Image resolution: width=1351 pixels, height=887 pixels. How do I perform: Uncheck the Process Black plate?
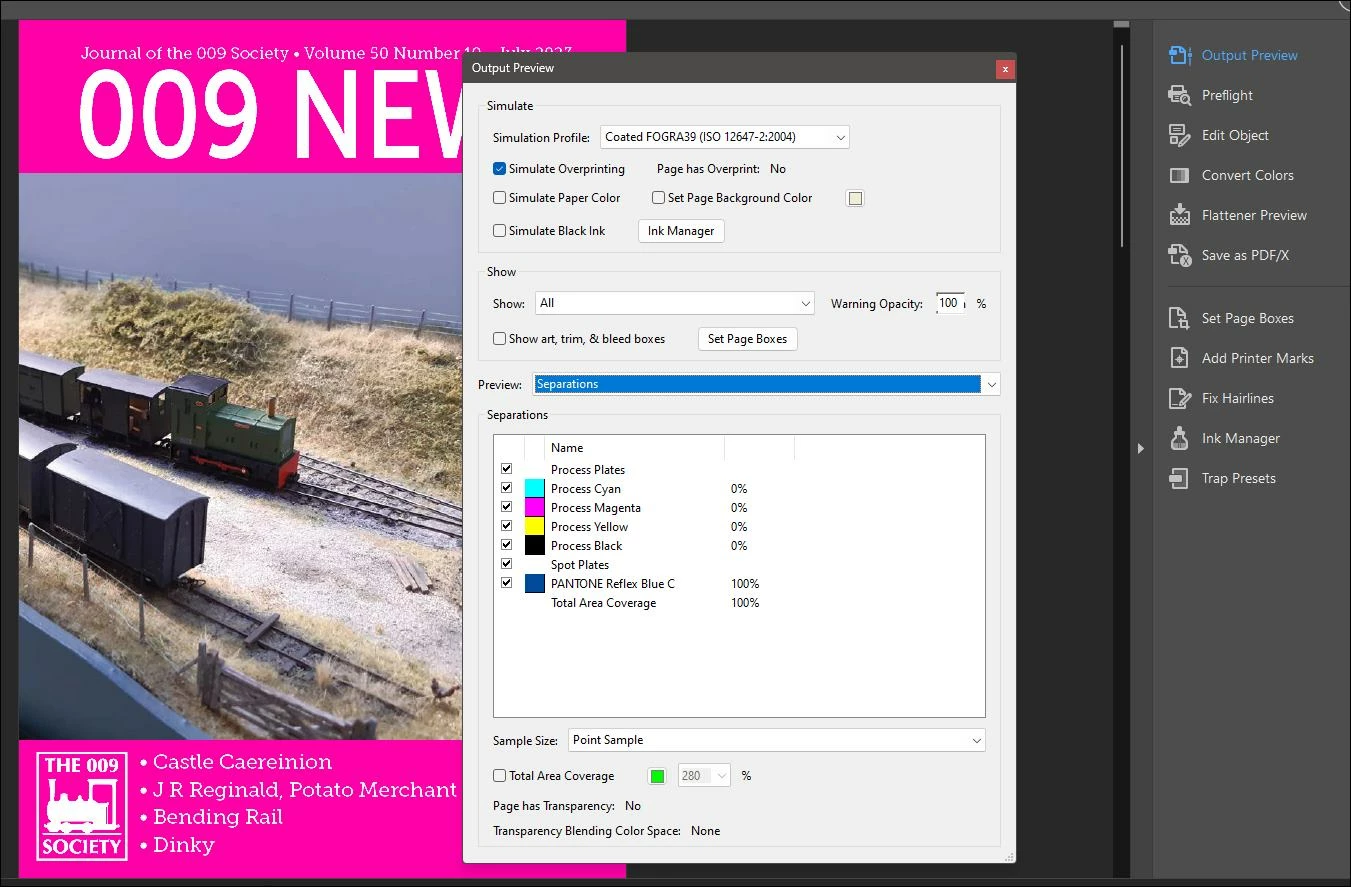click(x=506, y=545)
